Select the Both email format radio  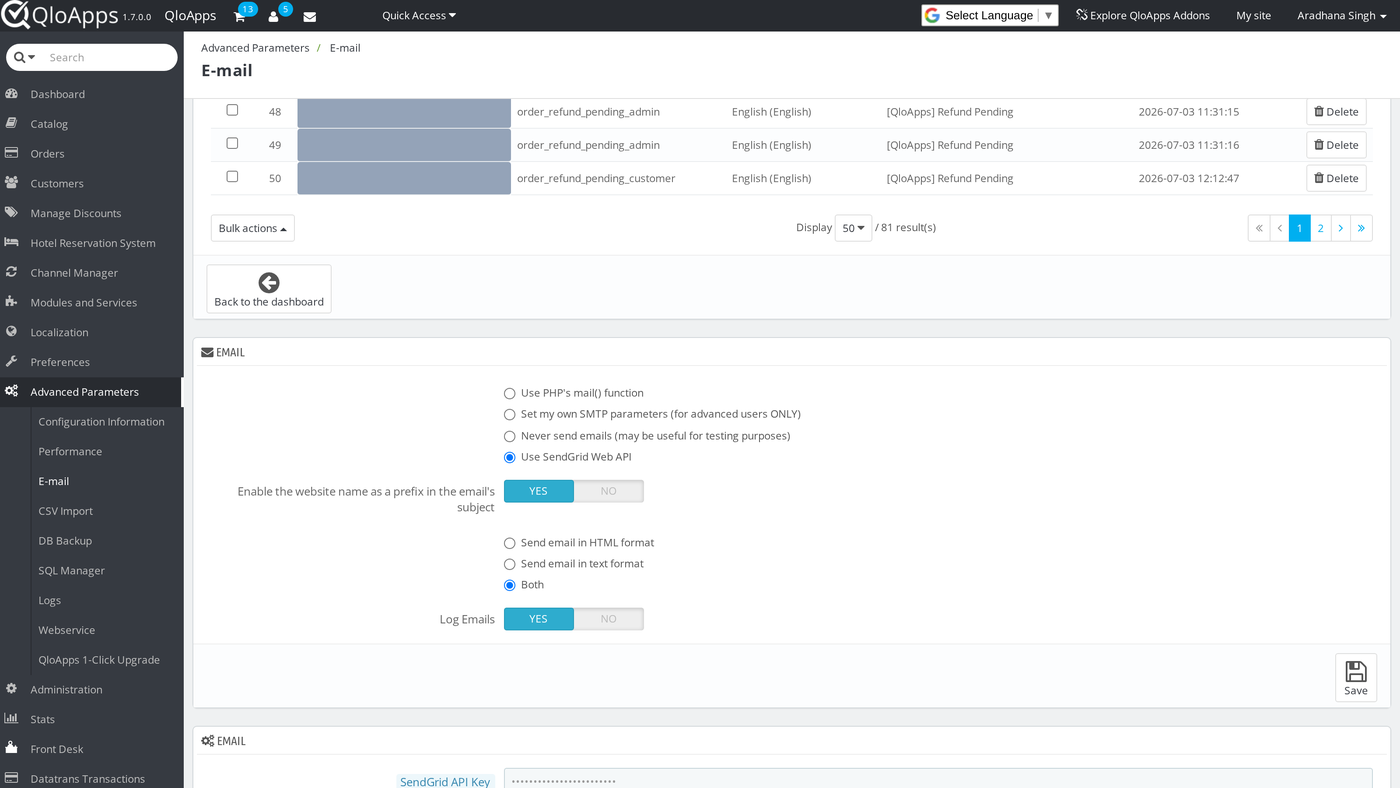(510, 585)
